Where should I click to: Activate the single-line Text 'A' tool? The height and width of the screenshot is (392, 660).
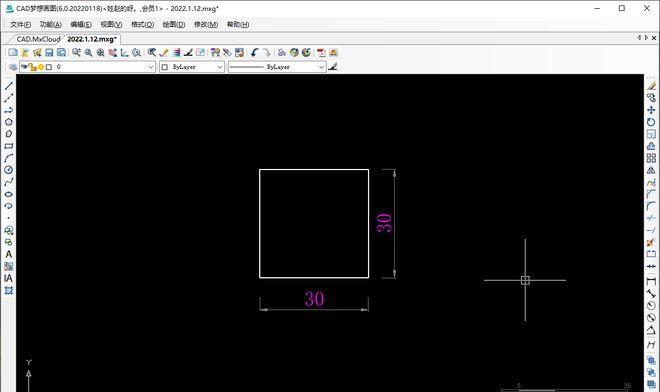click(x=8, y=254)
